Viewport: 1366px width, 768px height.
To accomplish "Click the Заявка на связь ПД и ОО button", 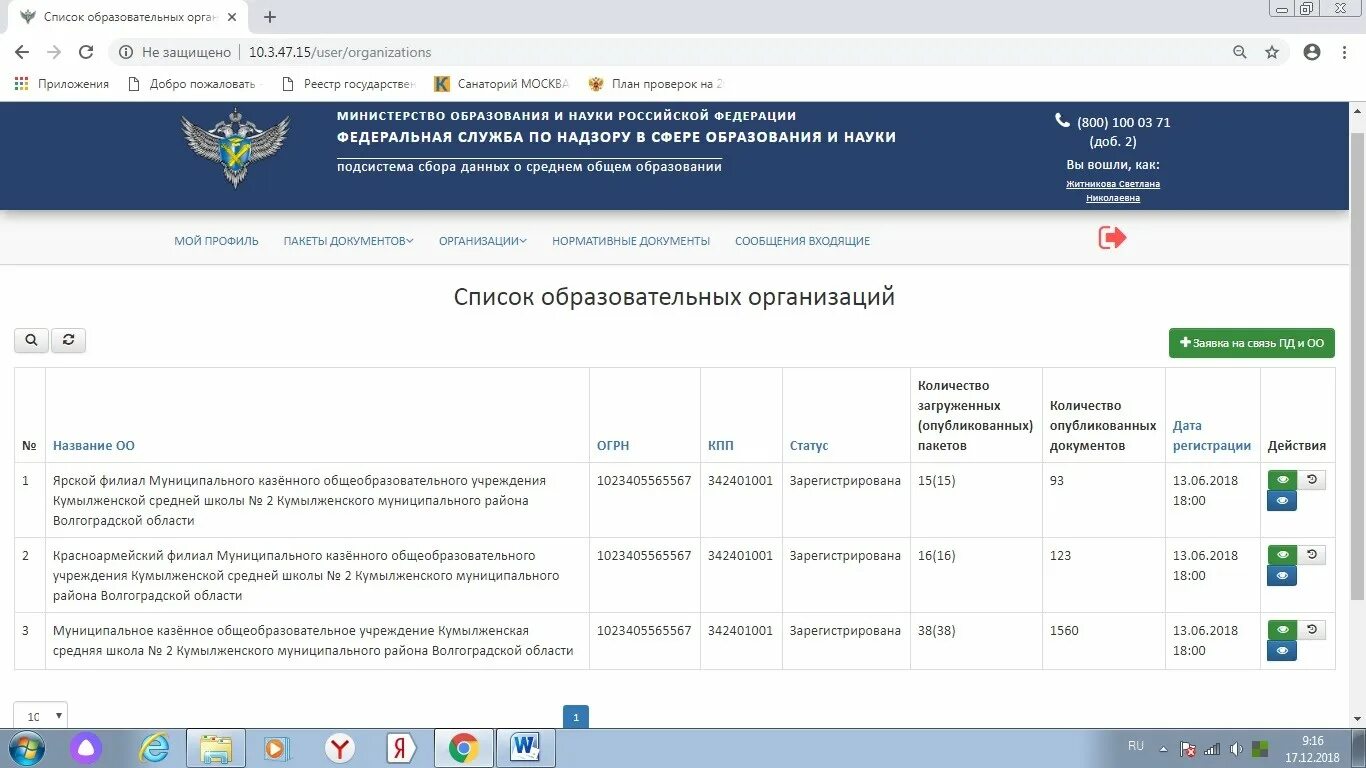I will pos(1251,342).
